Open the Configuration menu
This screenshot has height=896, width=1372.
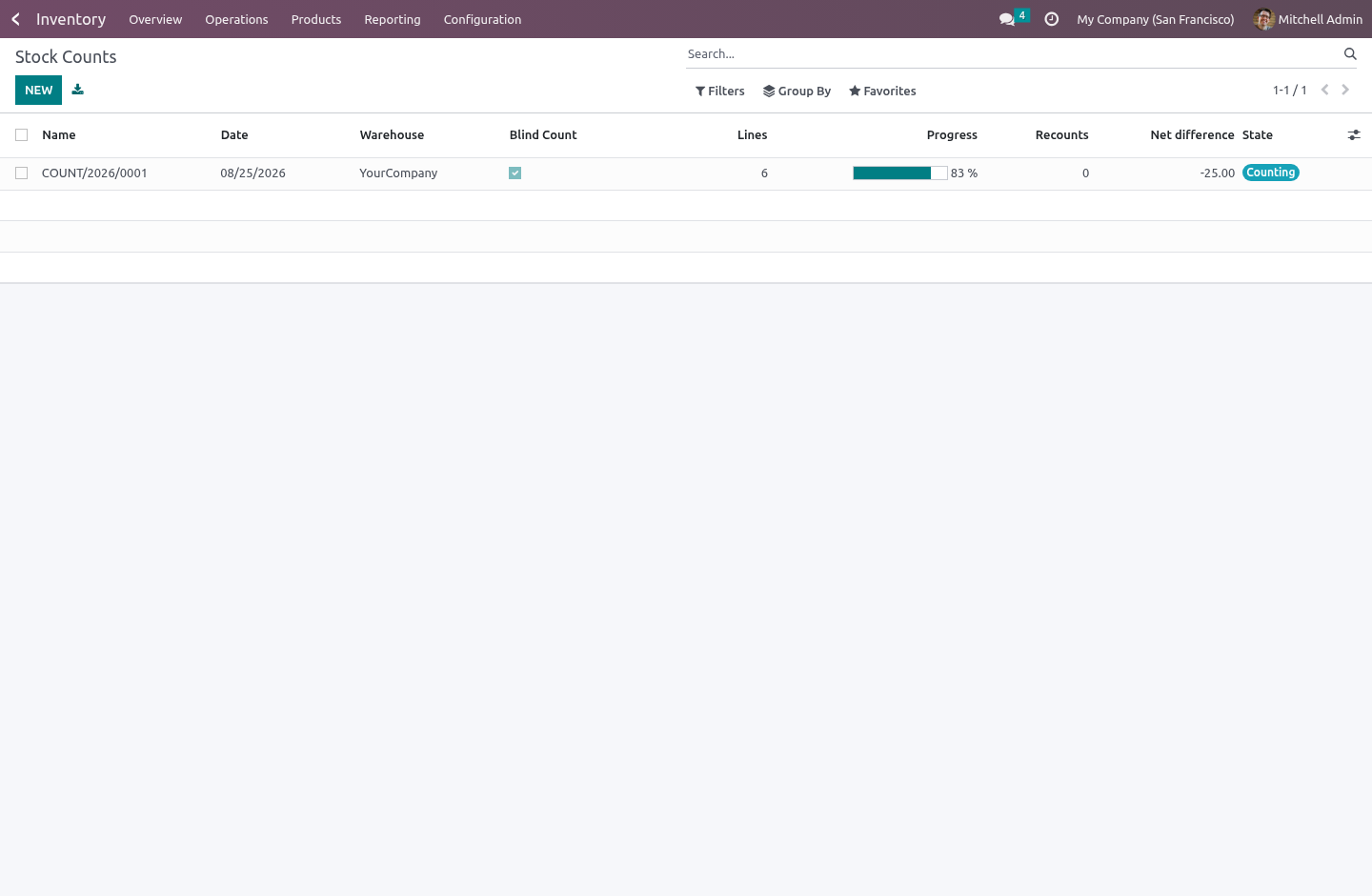(482, 19)
